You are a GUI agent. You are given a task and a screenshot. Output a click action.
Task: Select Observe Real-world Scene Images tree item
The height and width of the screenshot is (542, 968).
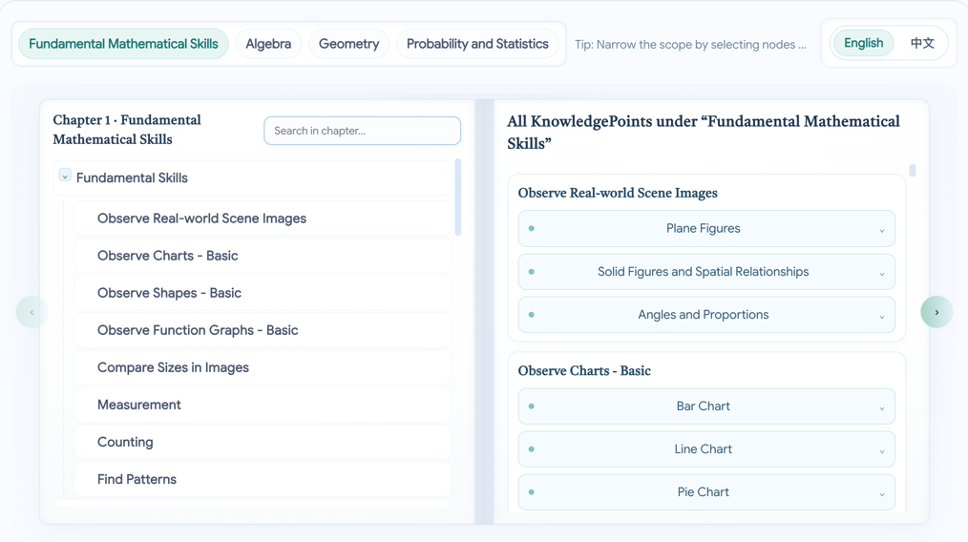[263, 219]
